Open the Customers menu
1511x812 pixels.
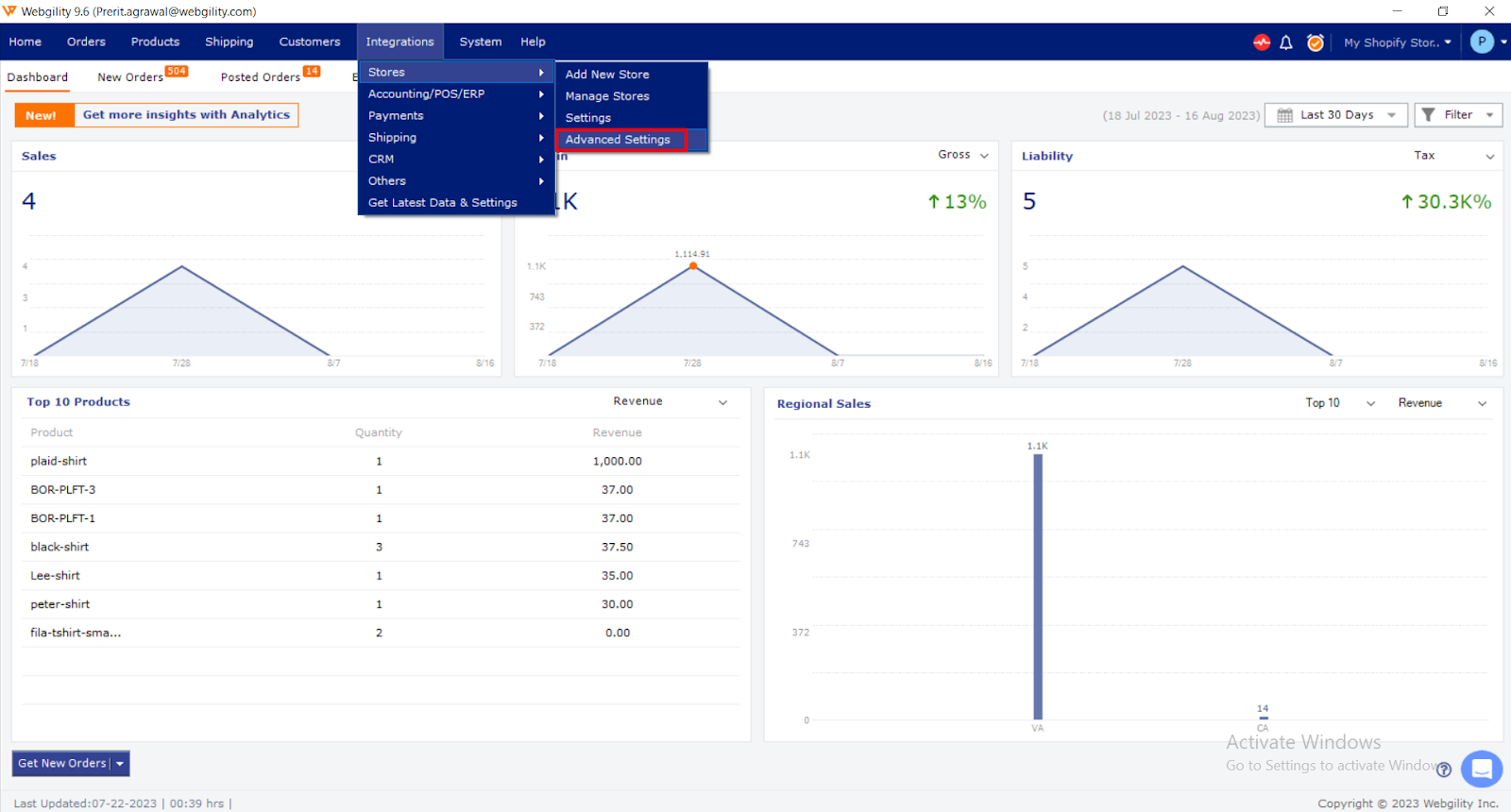coord(310,42)
